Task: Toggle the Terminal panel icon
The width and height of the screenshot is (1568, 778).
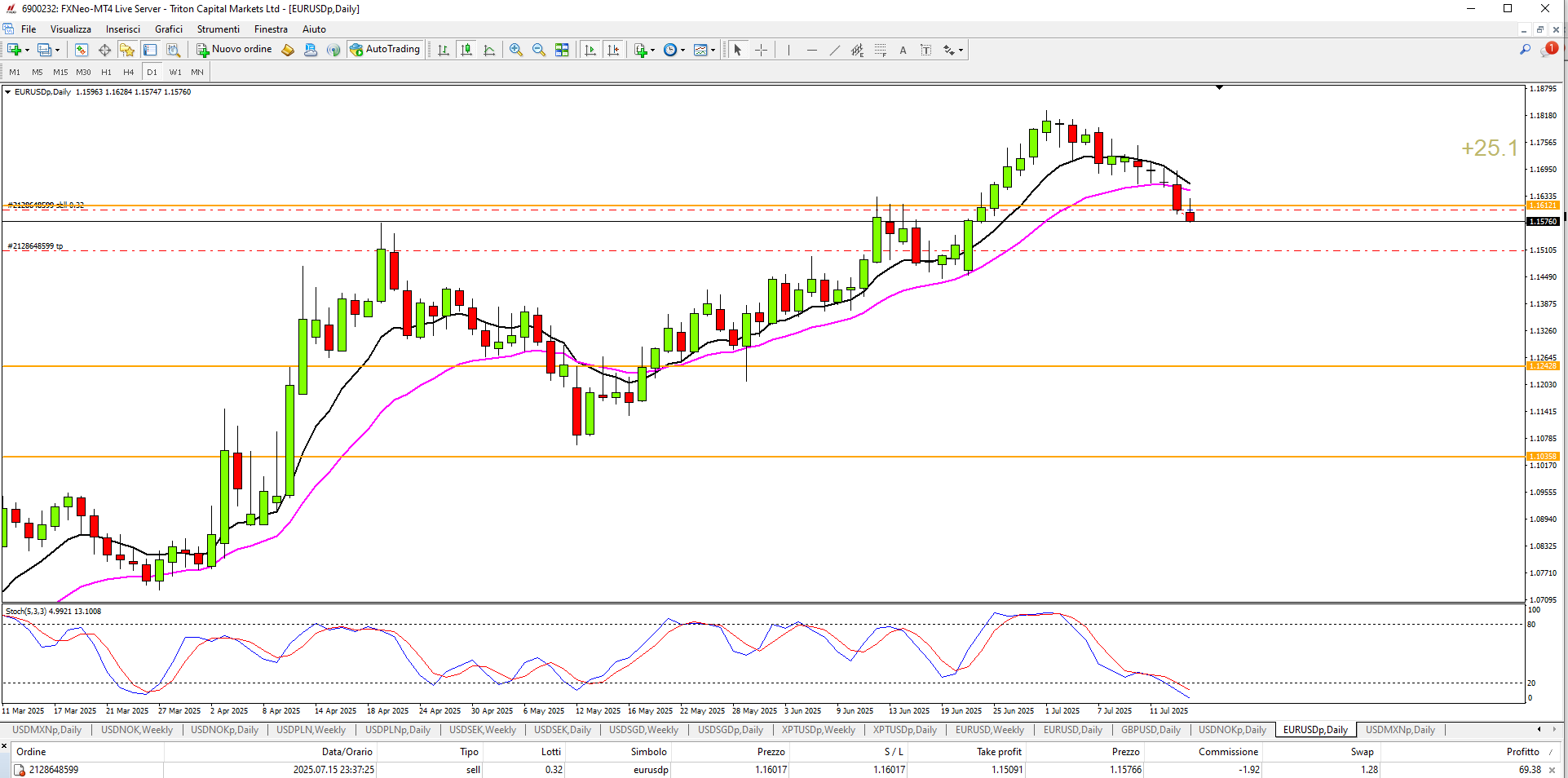Action: [x=150, y=50]
